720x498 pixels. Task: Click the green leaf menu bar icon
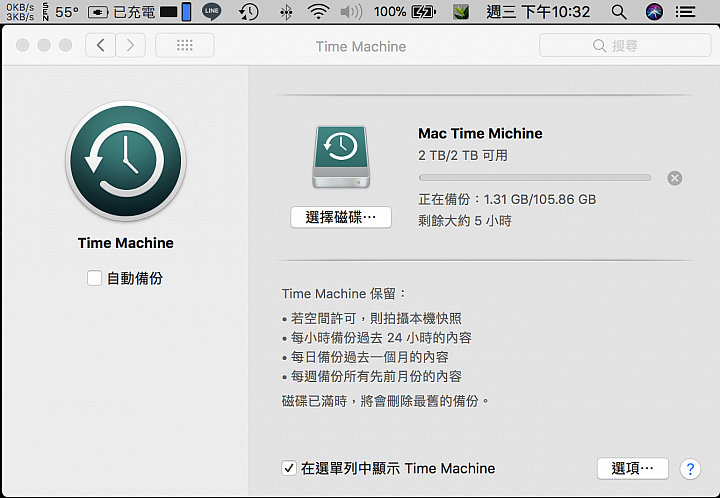461,11
